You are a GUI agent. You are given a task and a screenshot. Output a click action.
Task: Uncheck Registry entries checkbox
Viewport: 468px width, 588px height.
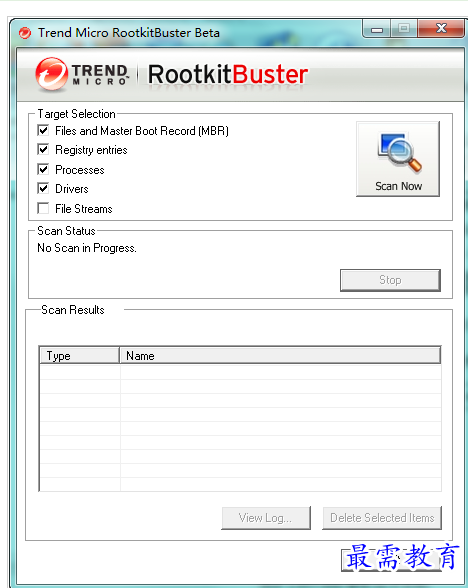(43, 150)
